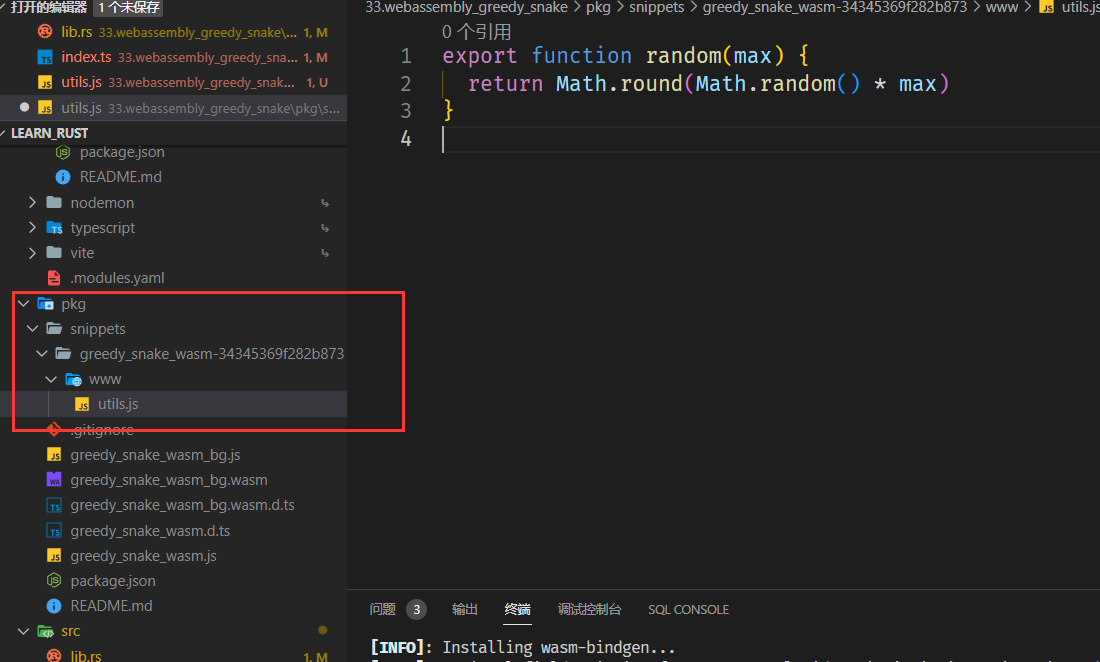Collapse the snippets folder

point(32,329)
